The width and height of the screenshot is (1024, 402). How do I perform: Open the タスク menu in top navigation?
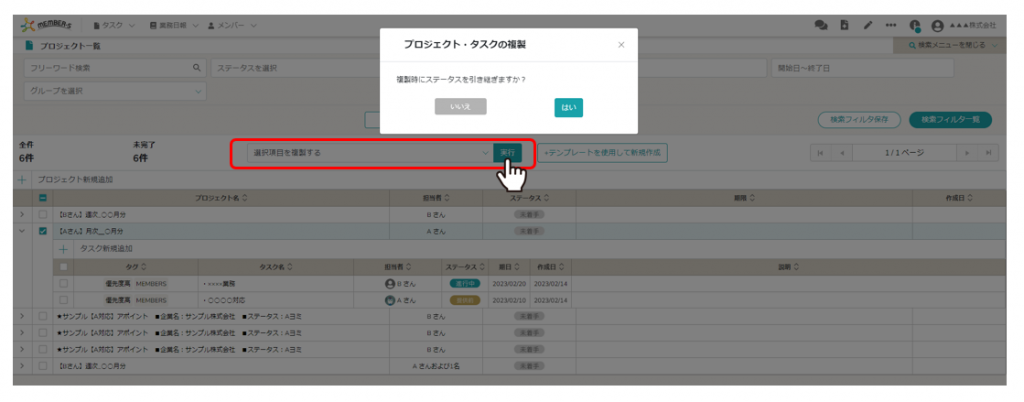pos(115,25)
